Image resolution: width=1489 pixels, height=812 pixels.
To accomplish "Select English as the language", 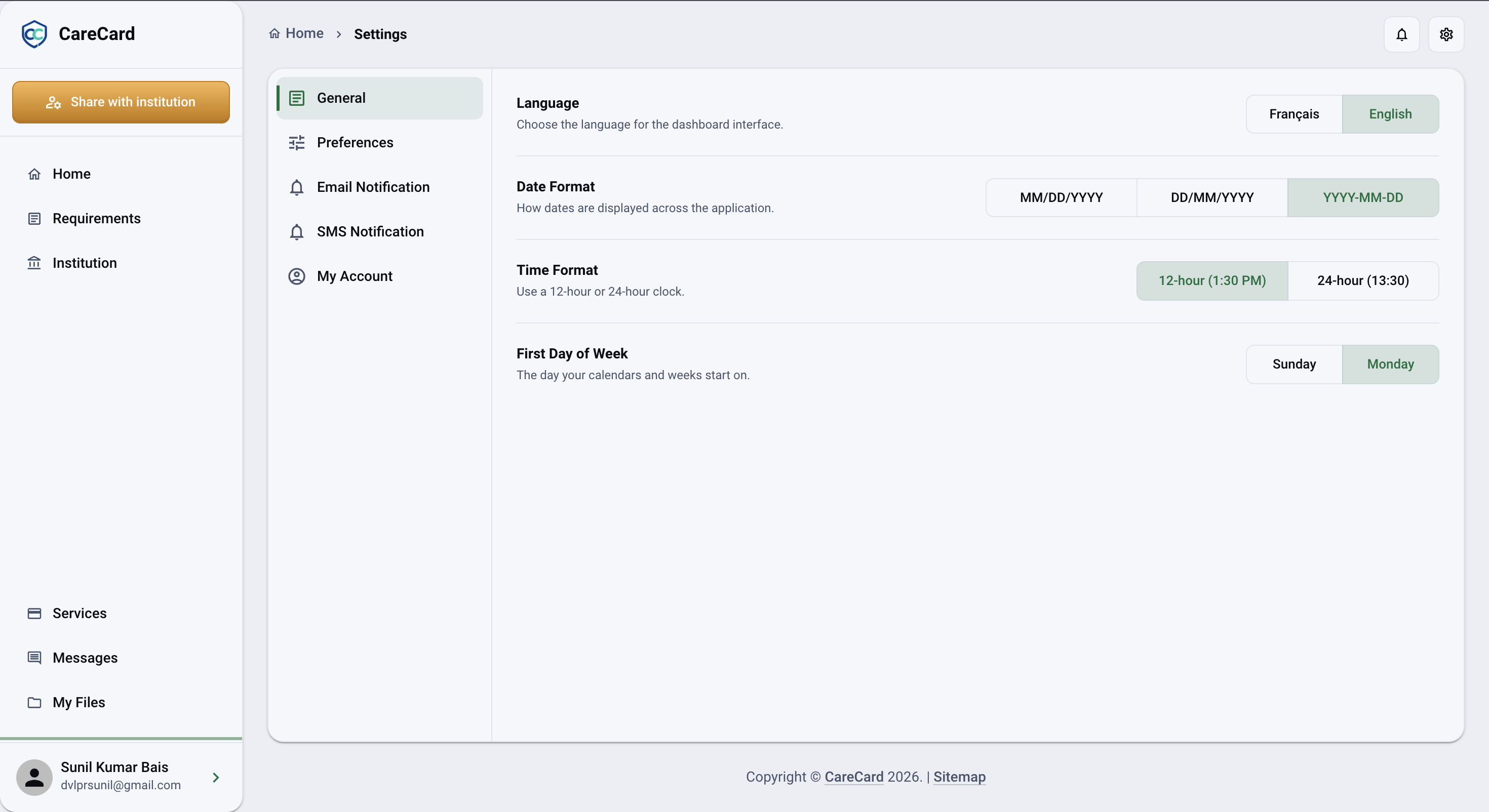I will coord(1390,114).
